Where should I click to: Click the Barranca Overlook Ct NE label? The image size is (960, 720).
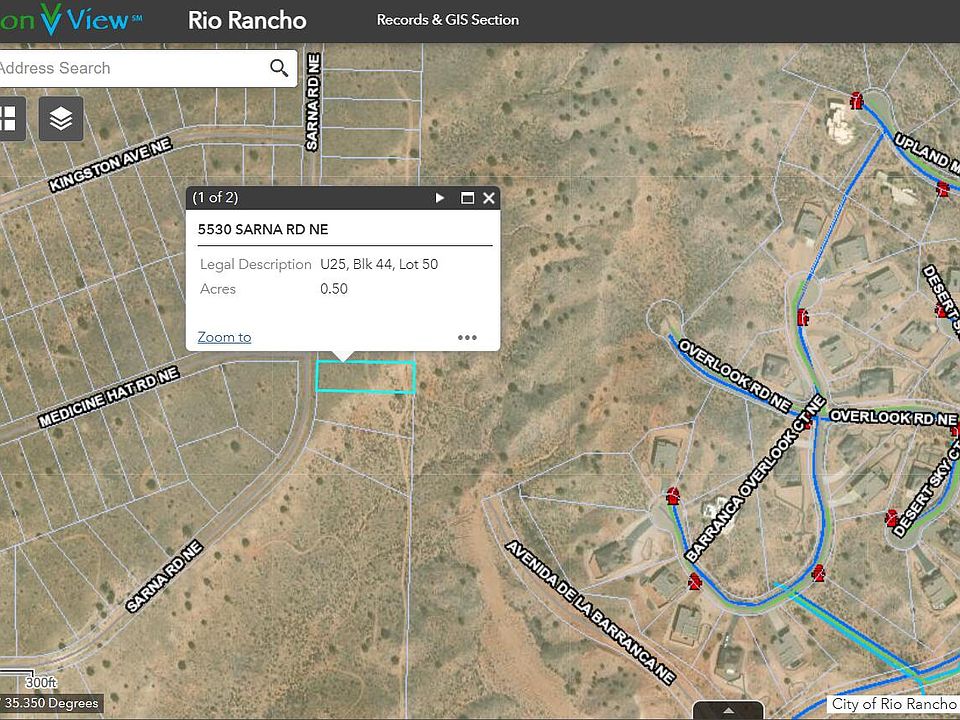click(756, 479)
